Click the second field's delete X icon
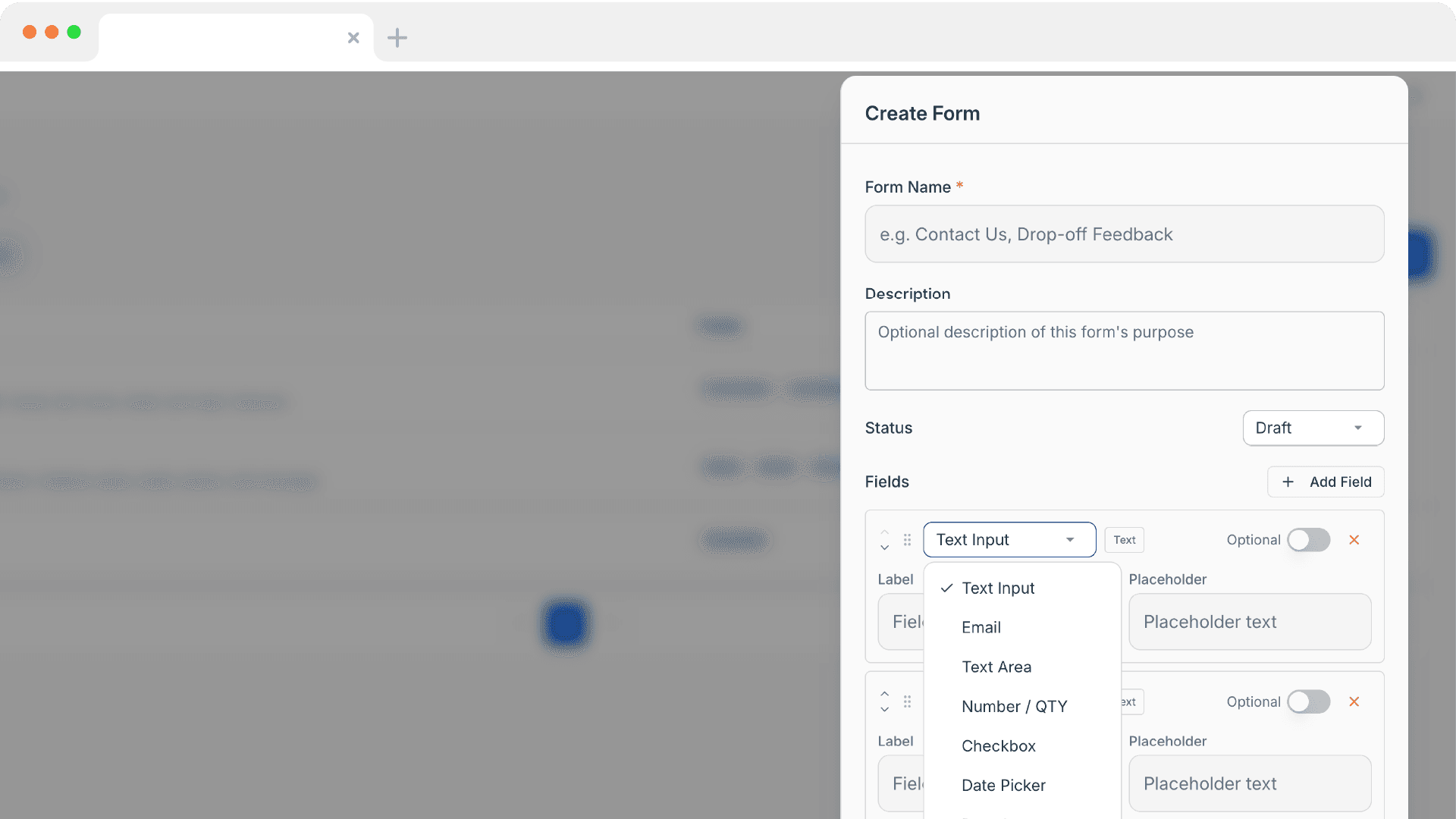 pyautogui.click(x=1354, y=701)
